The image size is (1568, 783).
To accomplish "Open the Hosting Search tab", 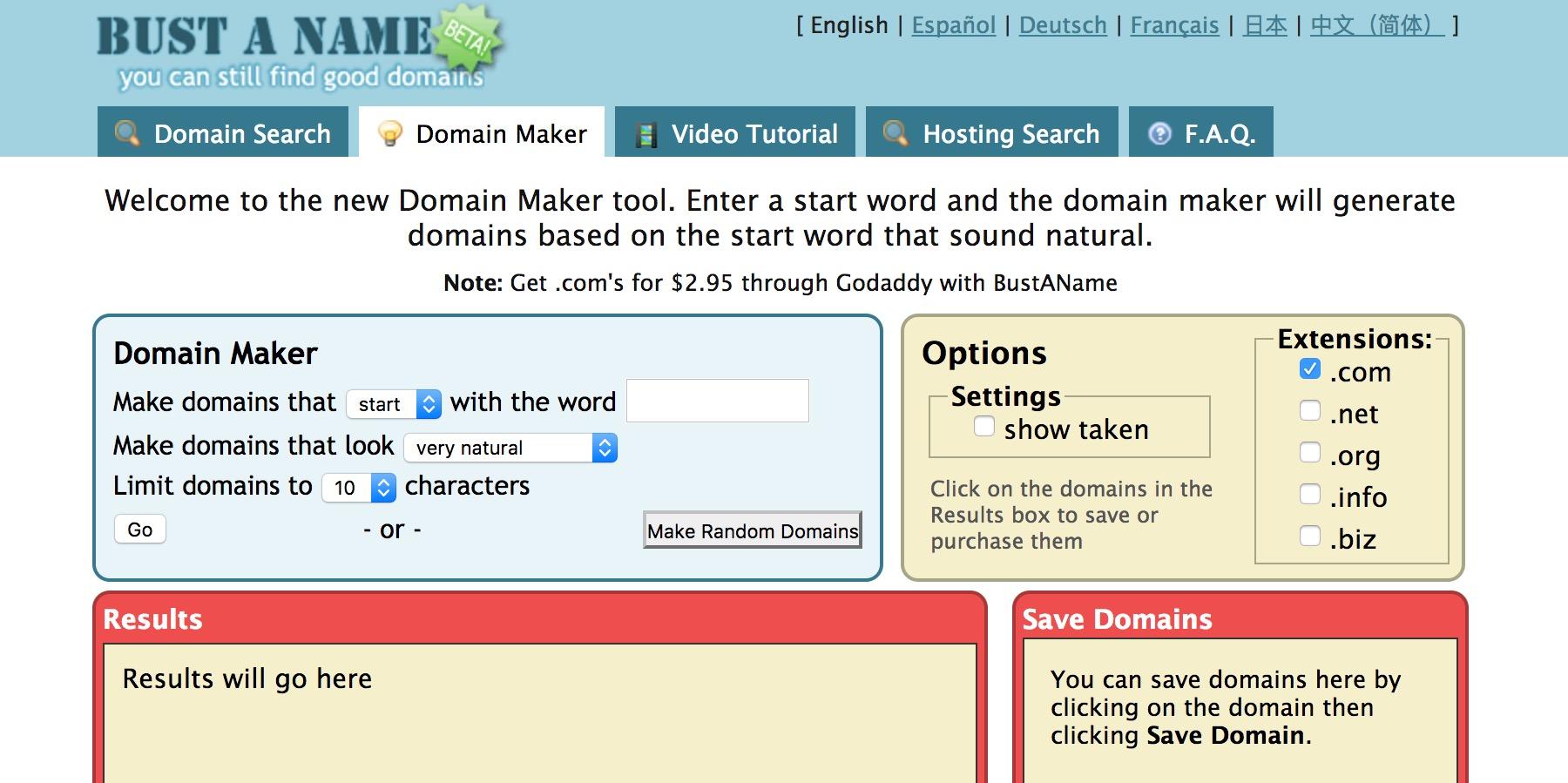I will (992, 133).
